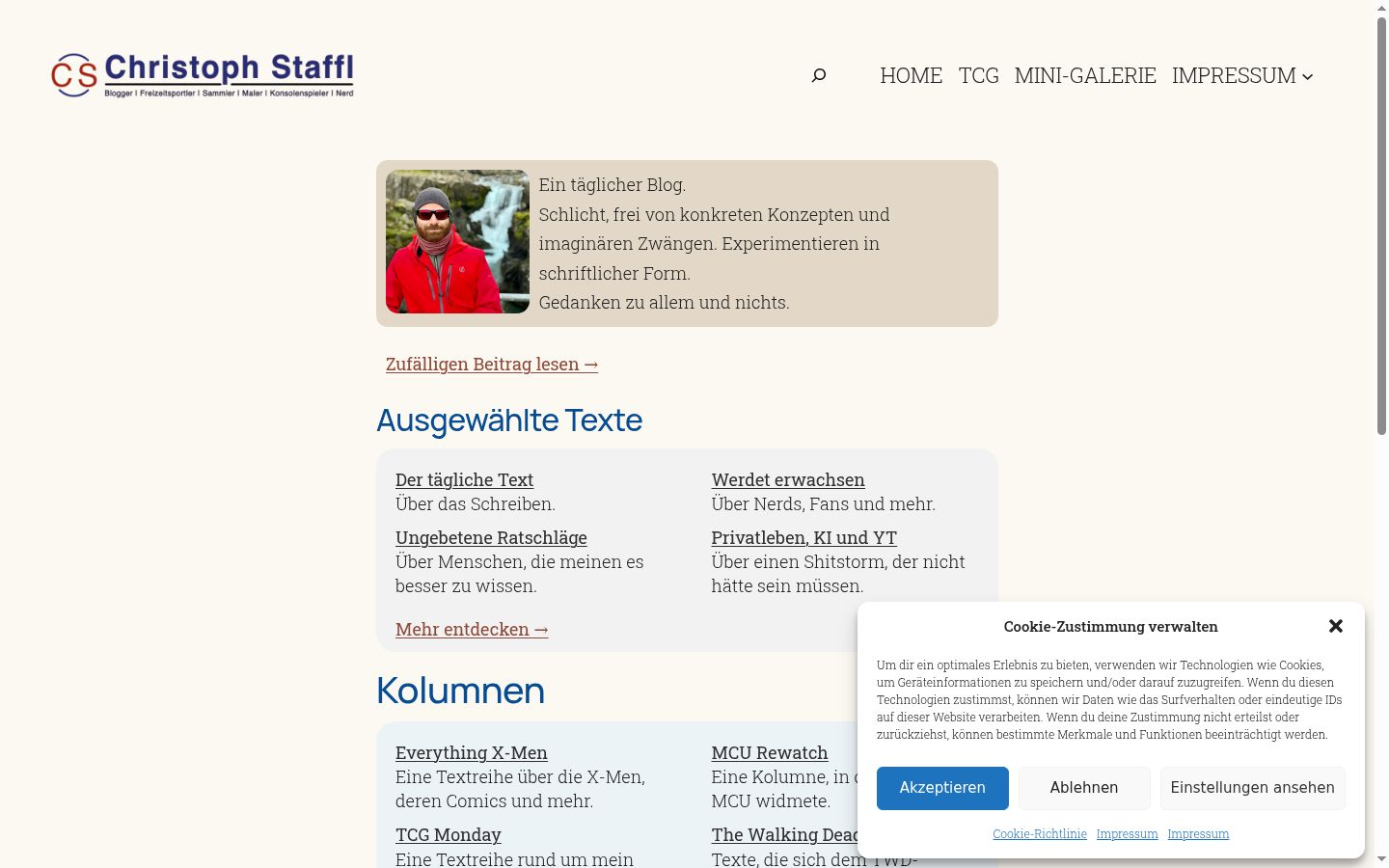1389x868 pixels.
Task: Open the Der tägliche Text article
Action: 464,479
